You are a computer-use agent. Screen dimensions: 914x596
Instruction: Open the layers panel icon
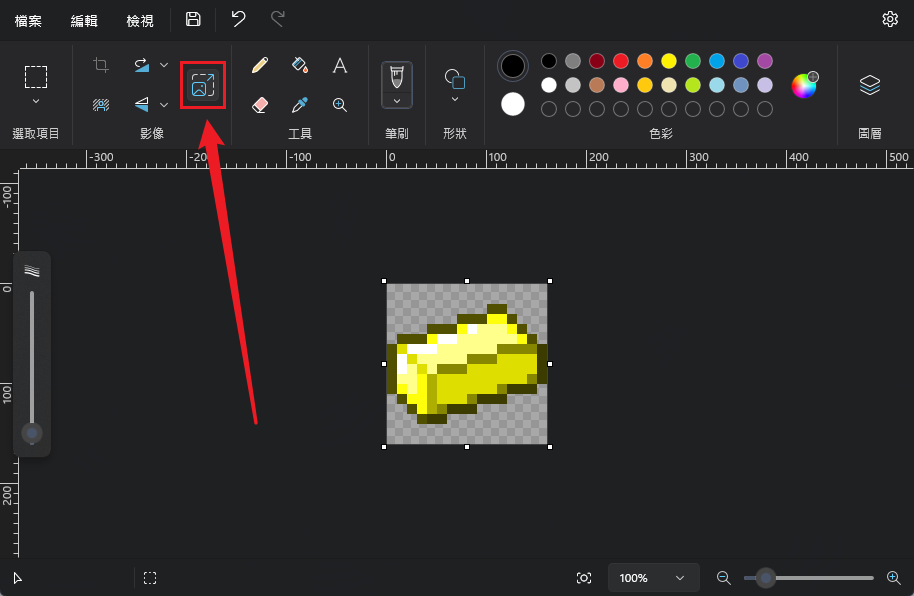tap(870, 85)
